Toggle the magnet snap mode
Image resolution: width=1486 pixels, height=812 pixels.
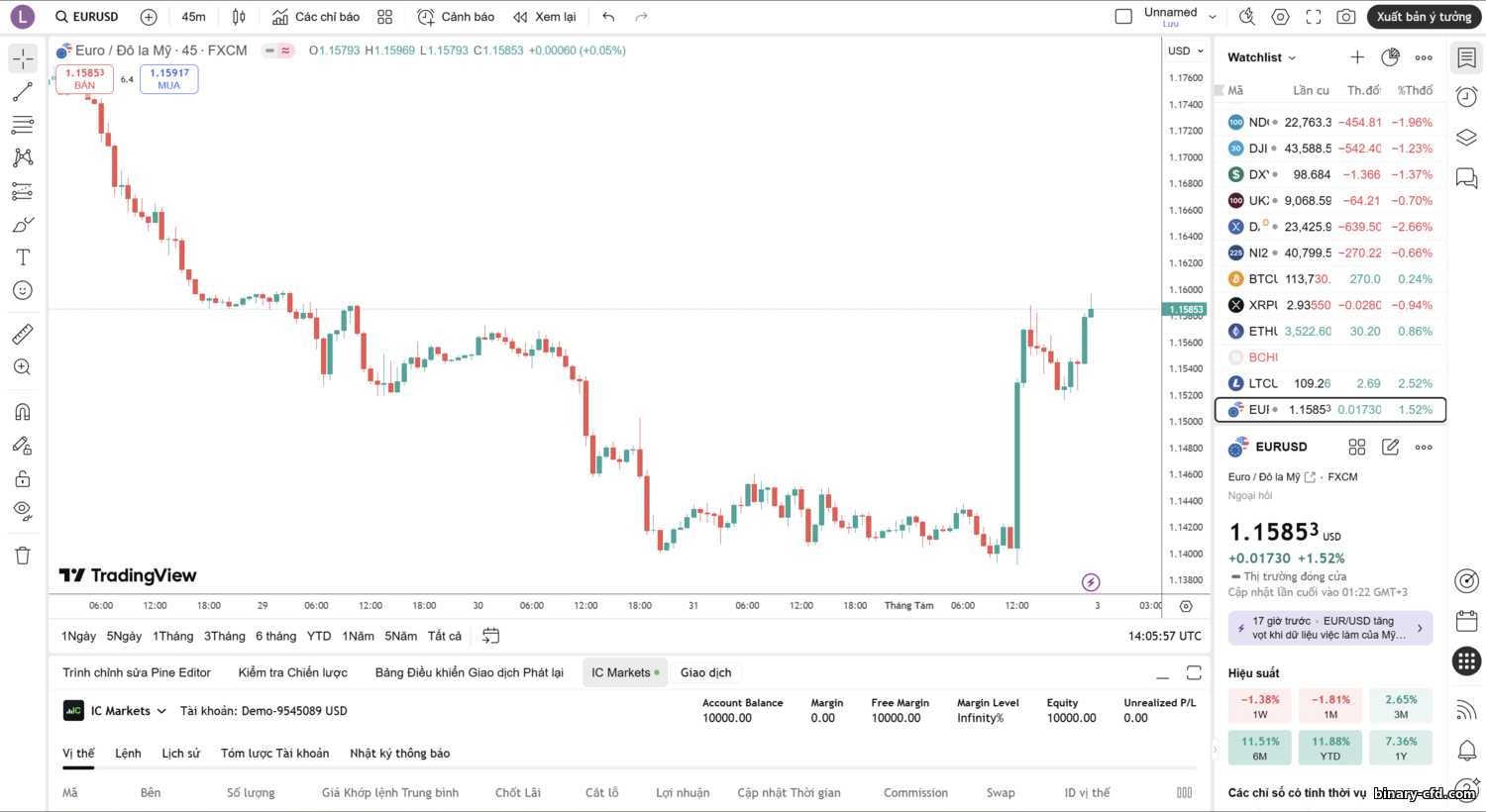coord(23,412)
